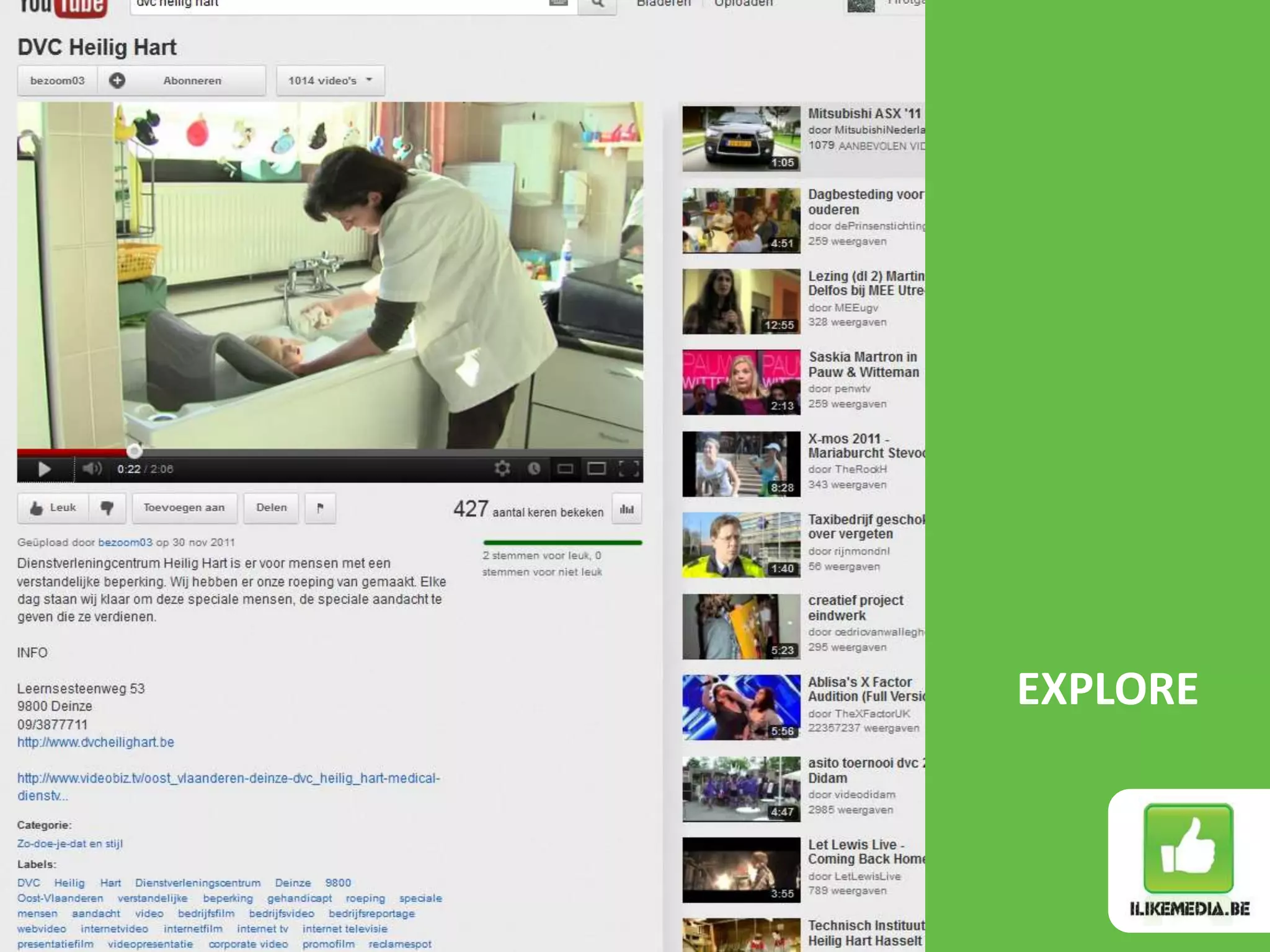Click the thumbs down dislike icon
This screenshot has height=952, width=1270.
(x=107, y=508)
